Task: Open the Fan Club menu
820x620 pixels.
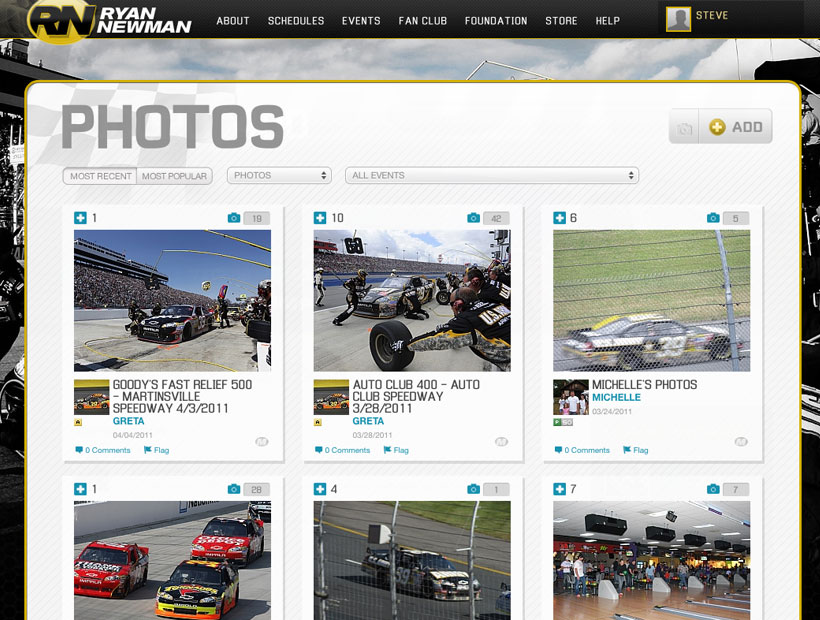Action: pyautogui.click(x=423, y=21)
